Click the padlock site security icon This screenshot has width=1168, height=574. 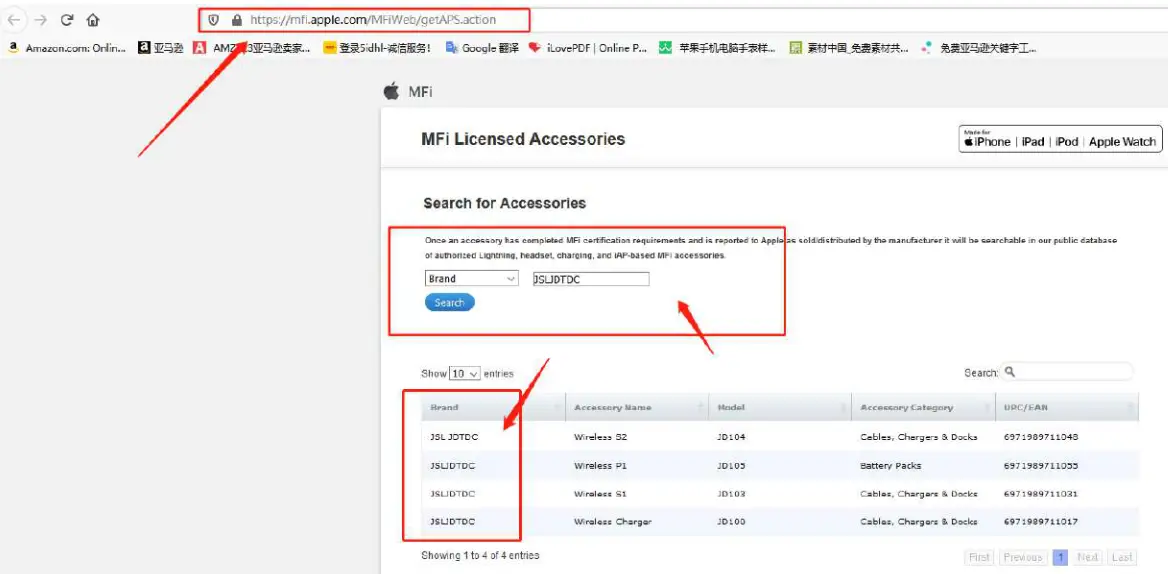pos(237,20)
